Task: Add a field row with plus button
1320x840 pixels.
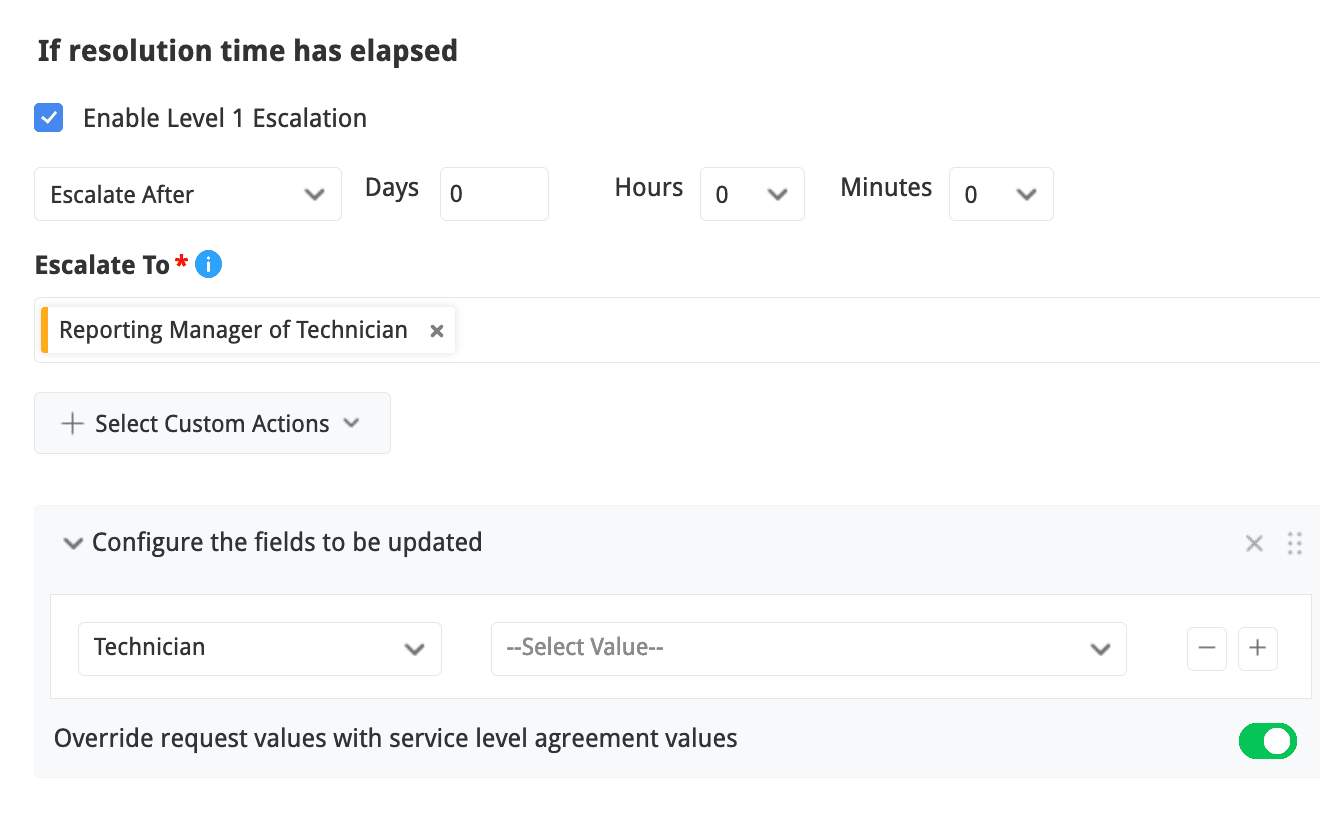Action: pyautogui.click(x=1258, y=649)
